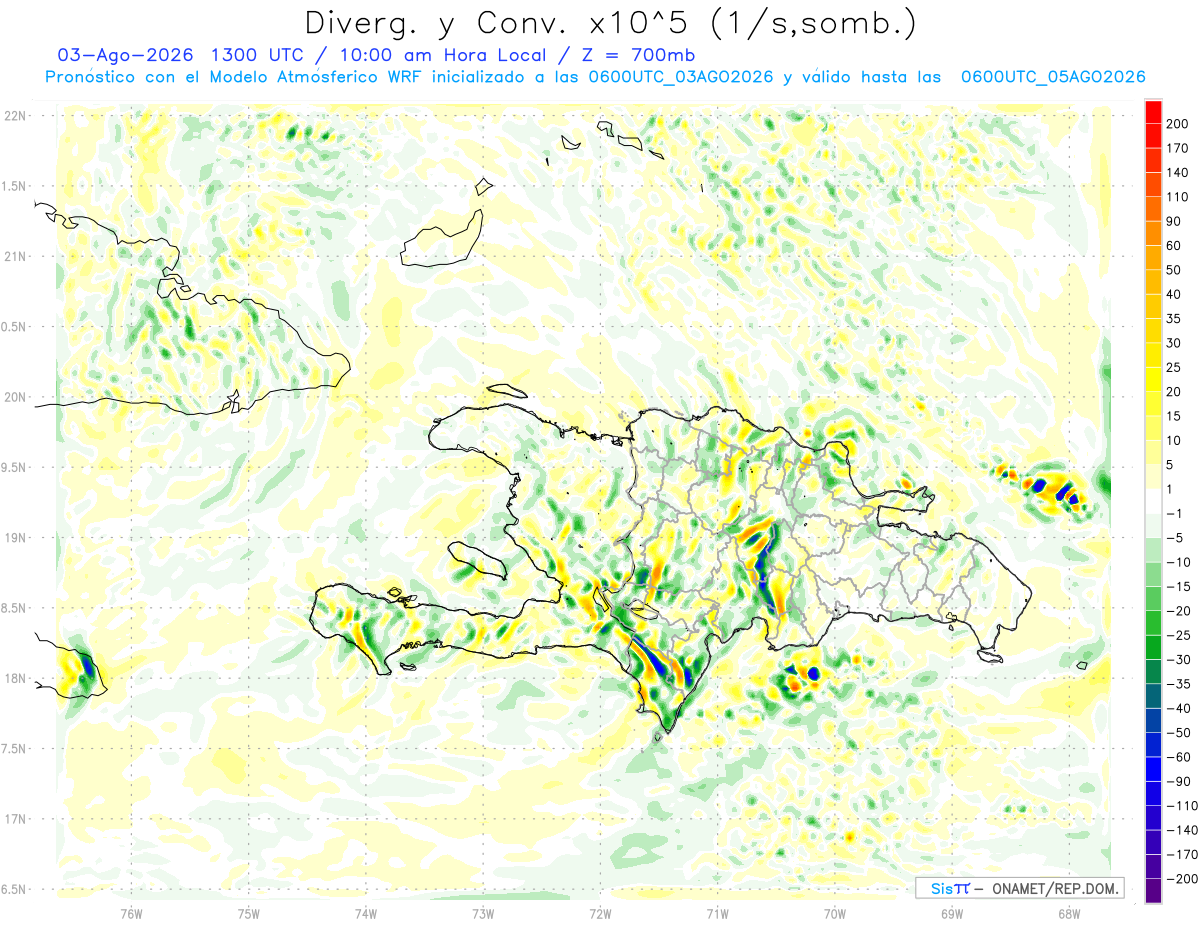The image size is (1200, 927).
Task: Click the -15 color scale label
Action: point(1178,587)
